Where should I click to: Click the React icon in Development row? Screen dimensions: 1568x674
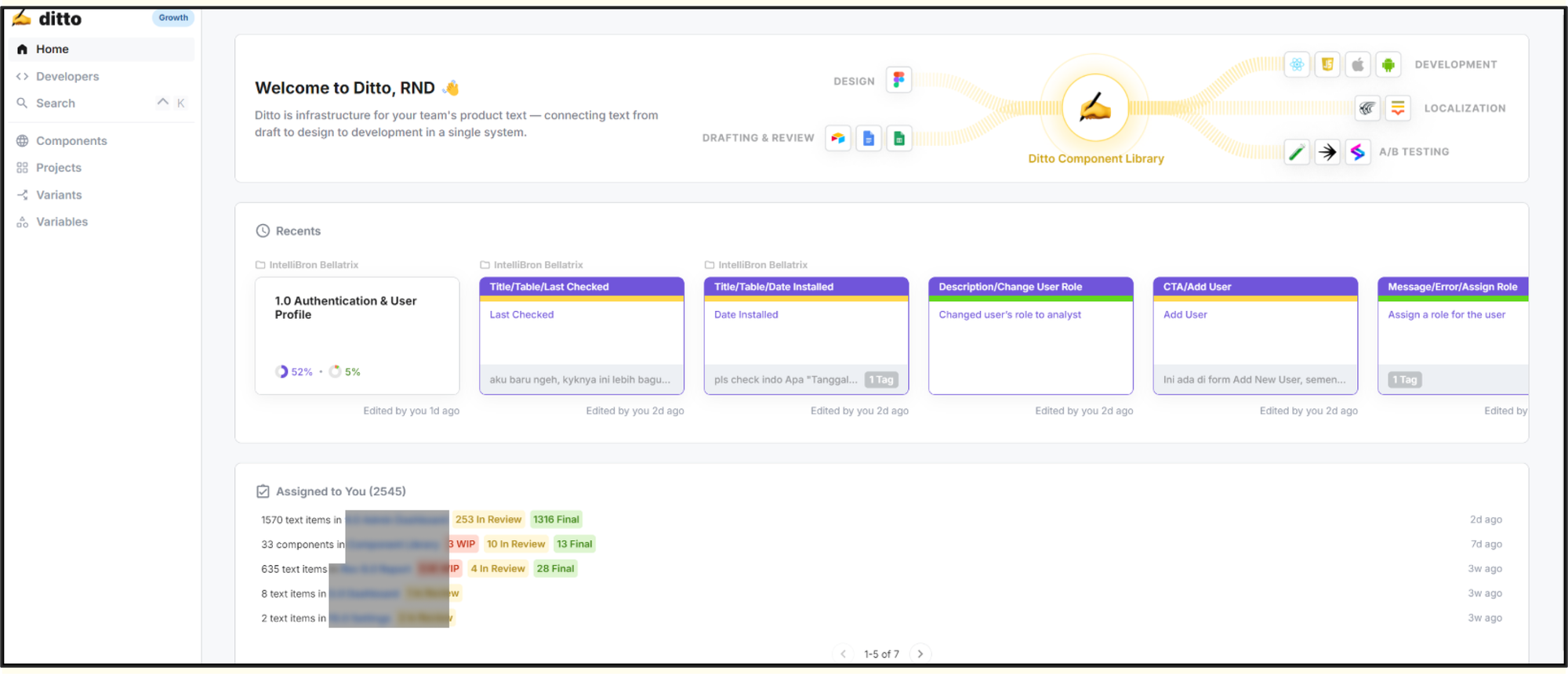coord(1298,64)
